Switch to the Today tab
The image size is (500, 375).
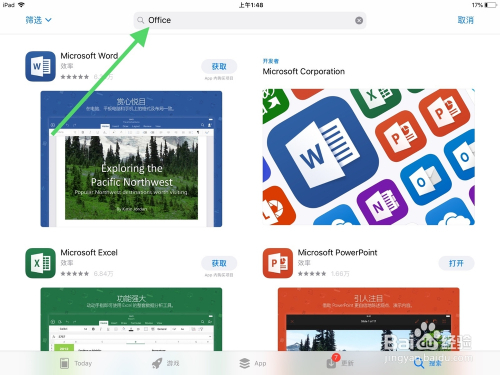point(76,363)
